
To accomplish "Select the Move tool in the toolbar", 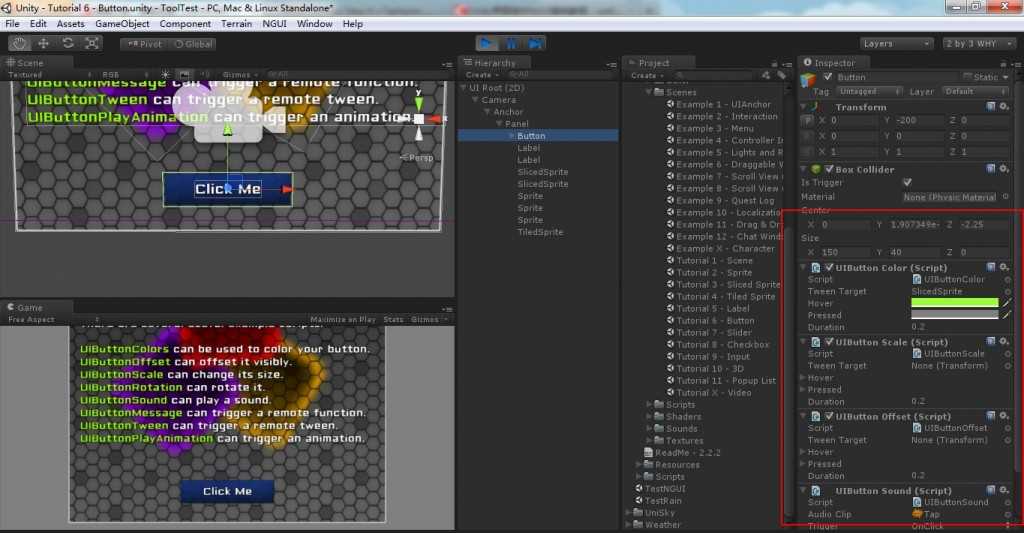I will point(44,44).
